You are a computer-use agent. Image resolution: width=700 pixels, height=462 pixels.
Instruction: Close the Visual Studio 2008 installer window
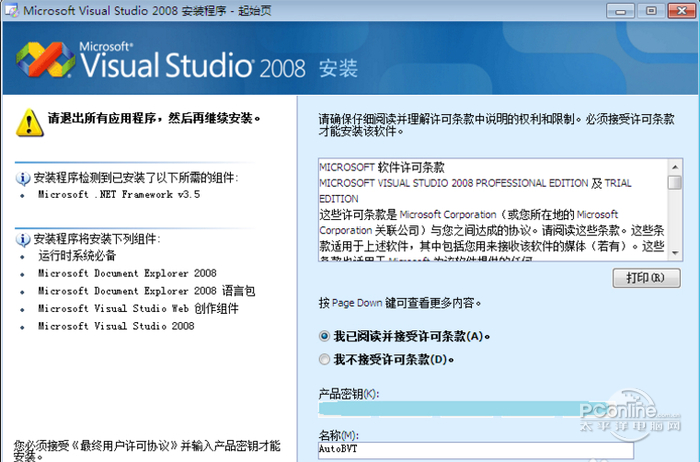click(x=682, y=11)
